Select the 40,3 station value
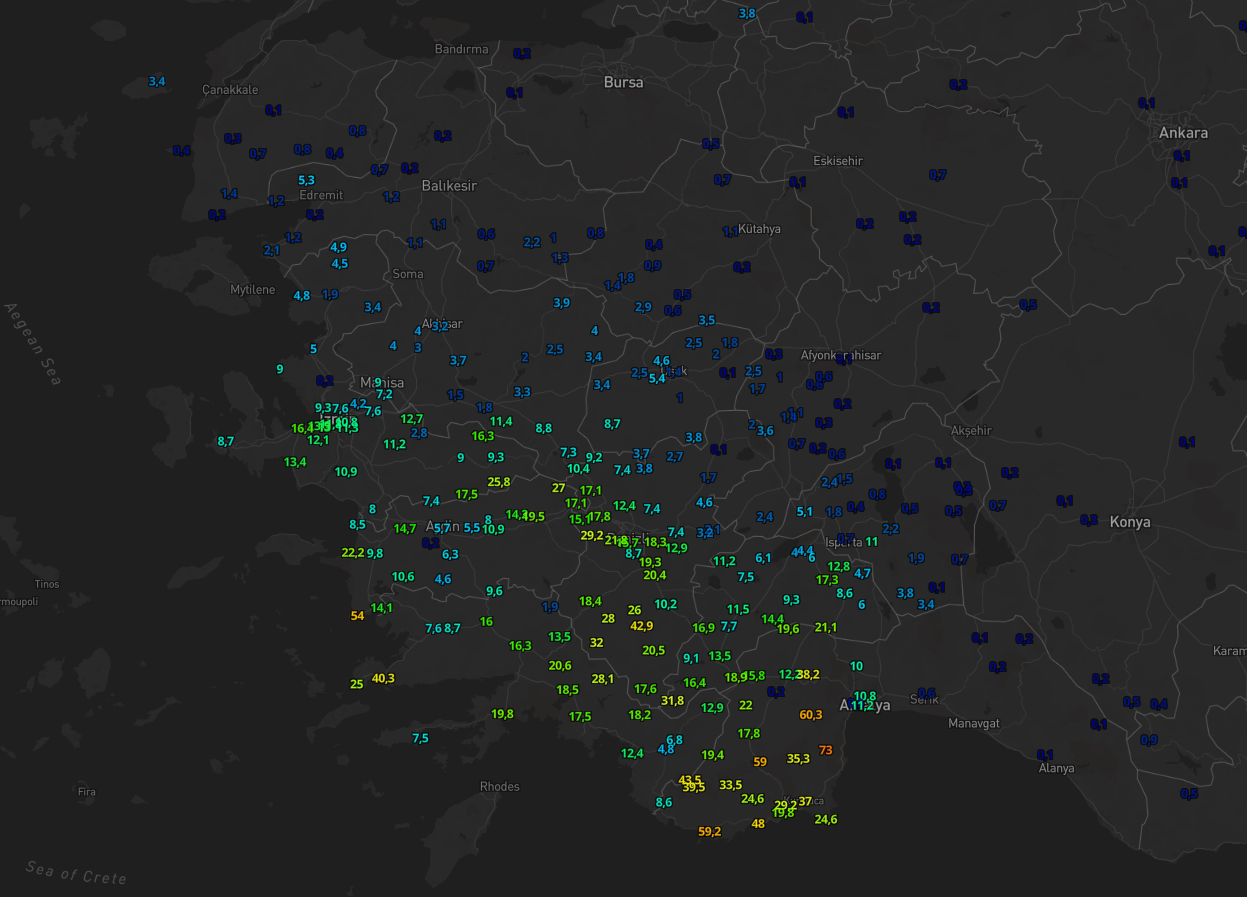 pyautogui.click(x=383, y=679)
